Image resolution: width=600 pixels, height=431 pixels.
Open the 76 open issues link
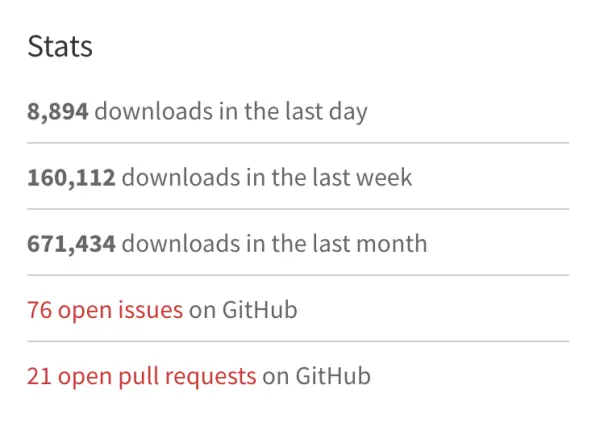pos(105,310)
